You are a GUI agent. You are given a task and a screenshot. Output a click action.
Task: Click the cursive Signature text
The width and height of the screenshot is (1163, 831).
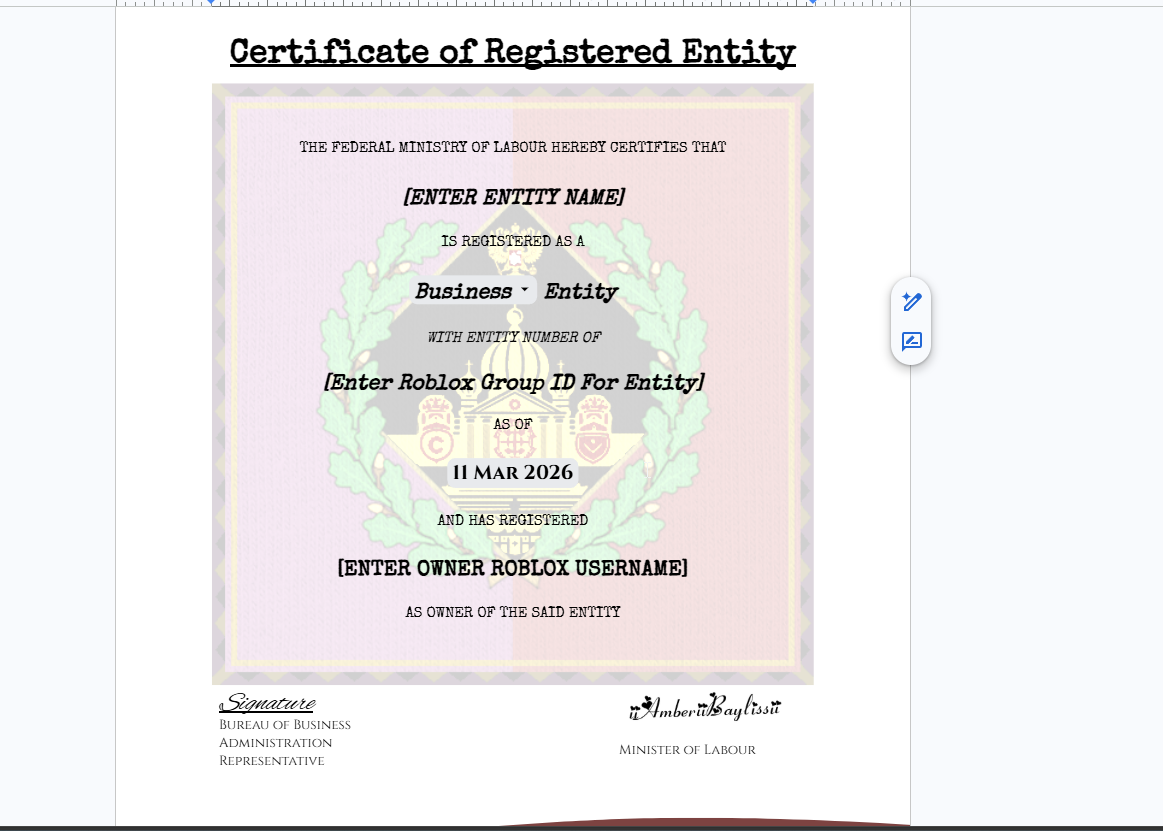click(x=267, y=704)
